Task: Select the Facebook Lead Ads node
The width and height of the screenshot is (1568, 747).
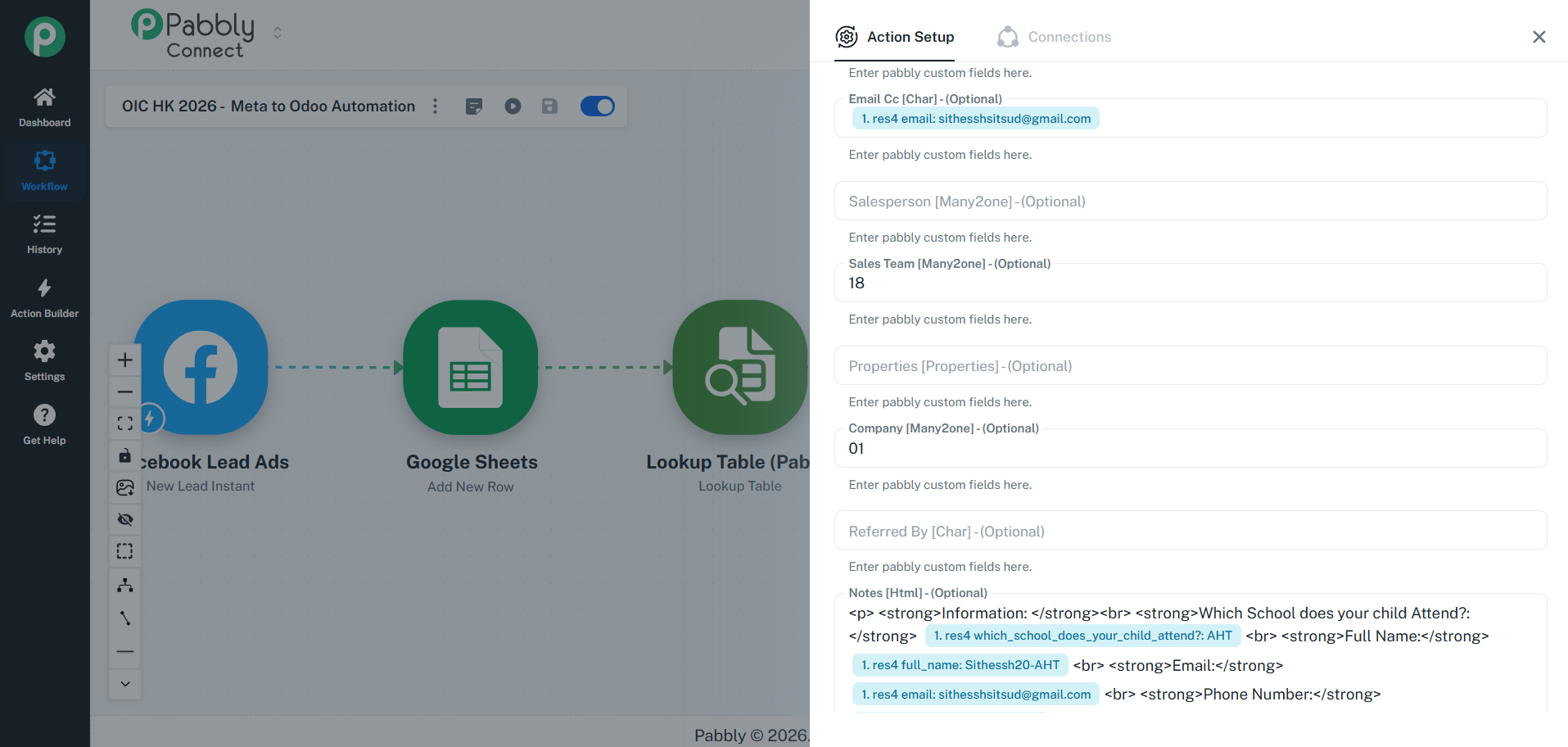Action: click(x=201, y=367)
